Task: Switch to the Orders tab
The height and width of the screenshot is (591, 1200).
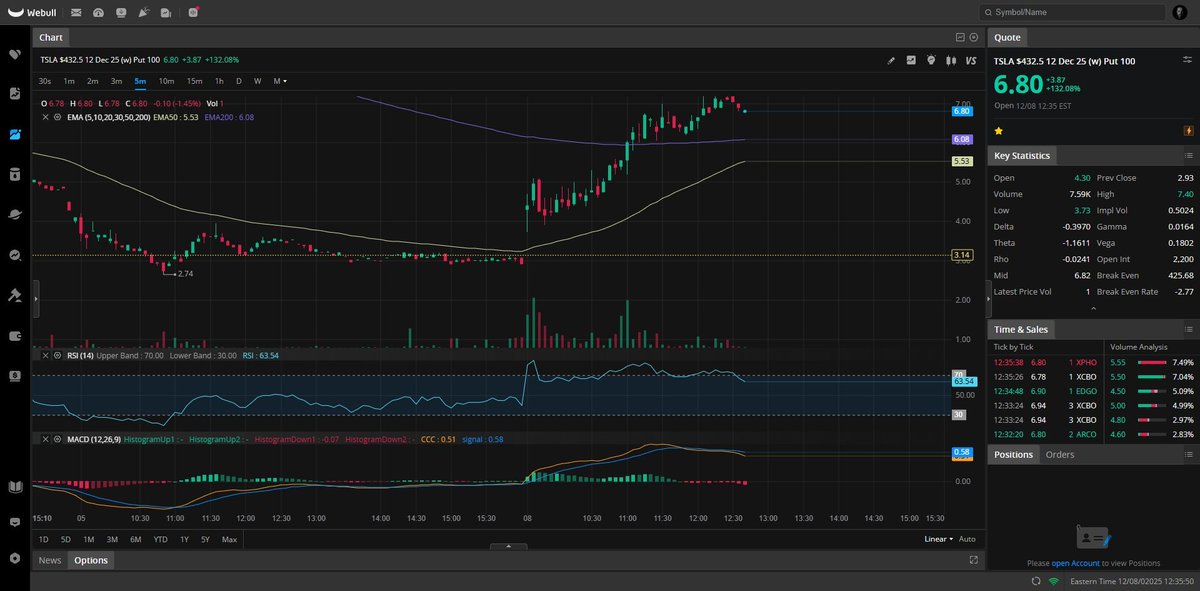Action: [x=1059, y=454]
